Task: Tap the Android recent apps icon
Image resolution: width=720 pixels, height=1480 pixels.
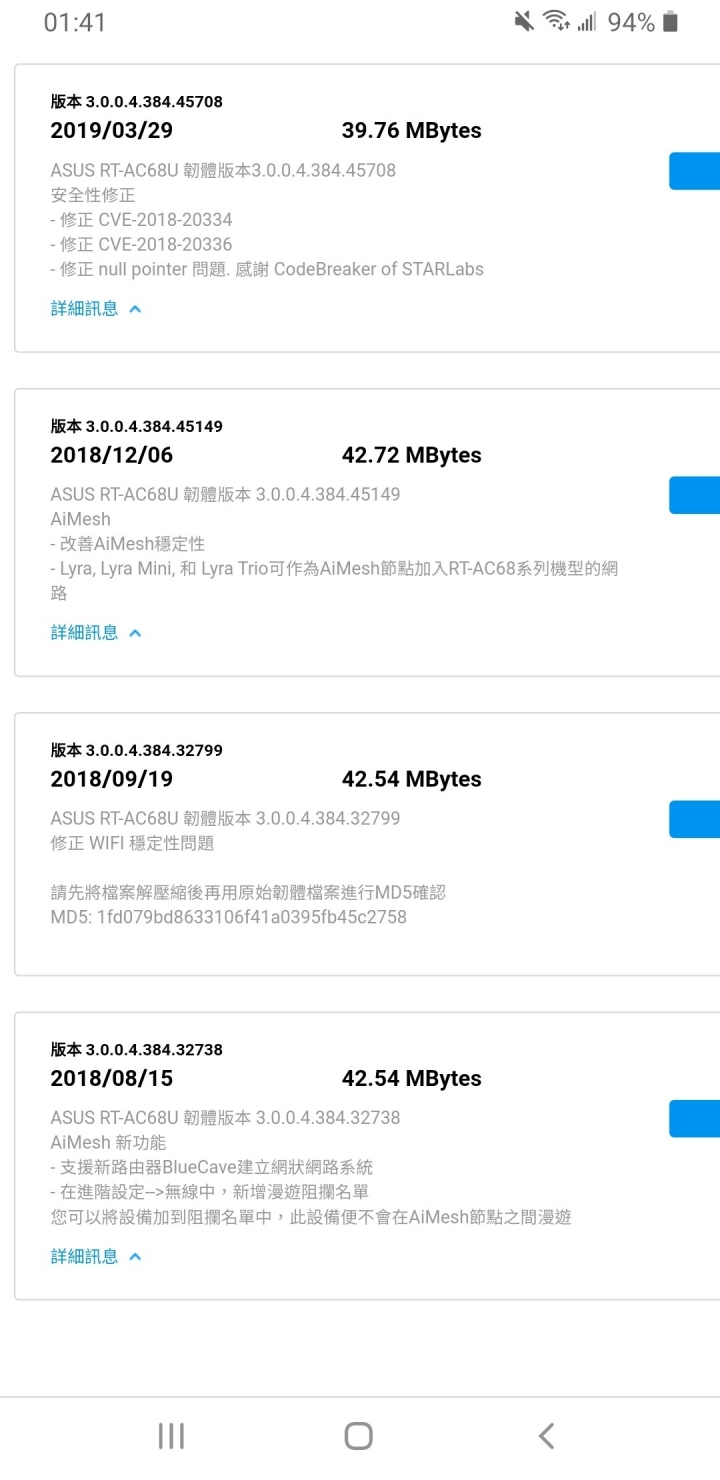Action: [x=171, y=1436]
